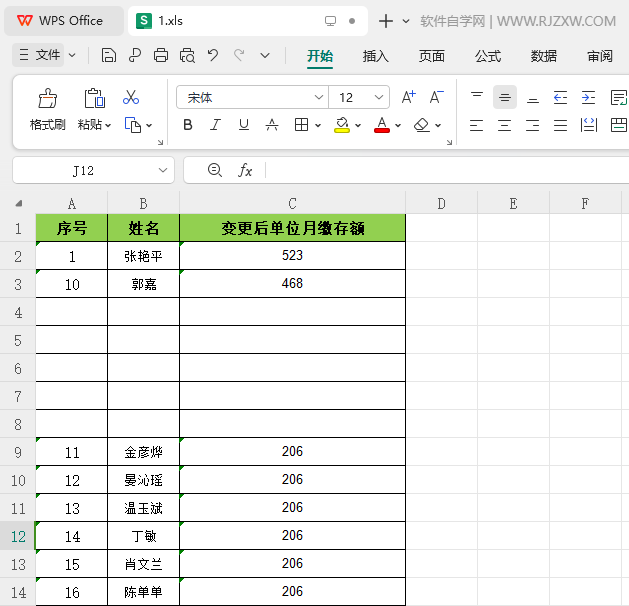Click the Export to PDF icon

tap(135, 55)
